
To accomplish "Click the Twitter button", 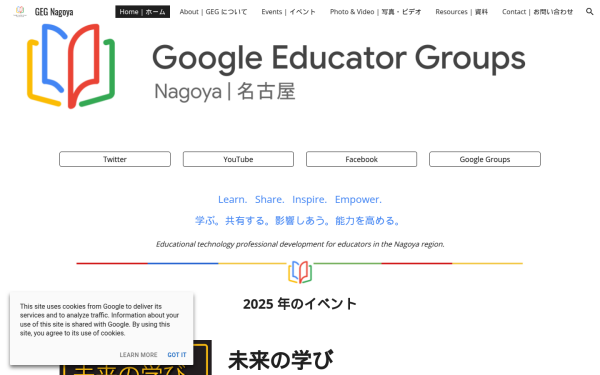I will [x=115, y=159].
